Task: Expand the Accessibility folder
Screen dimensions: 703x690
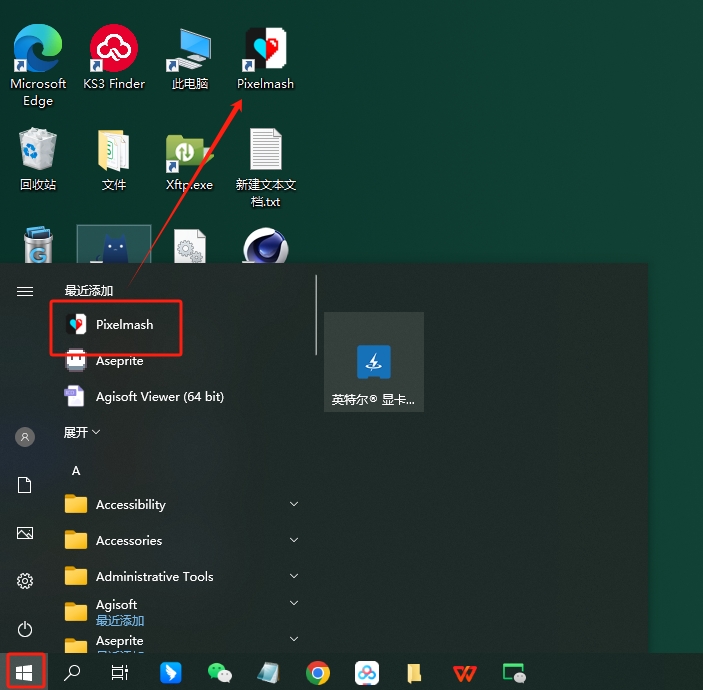Action: coord(181,504)
